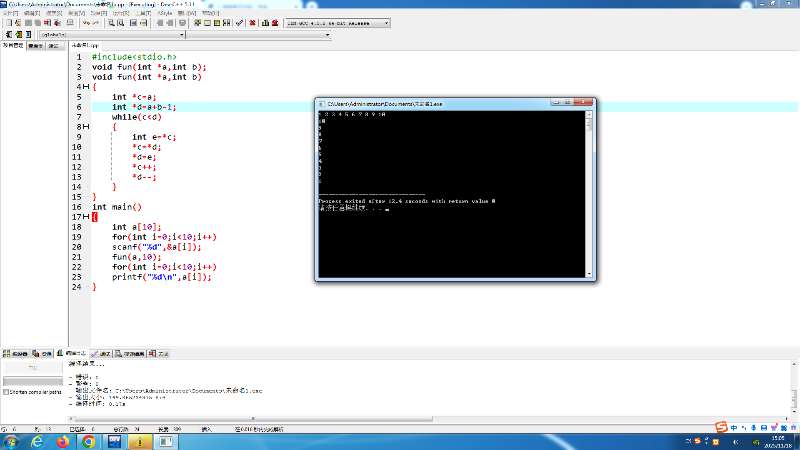The width and height of the screenshot is (800, 450).
Task: Open the AStyle menu
Action: (x=165, y=13)
